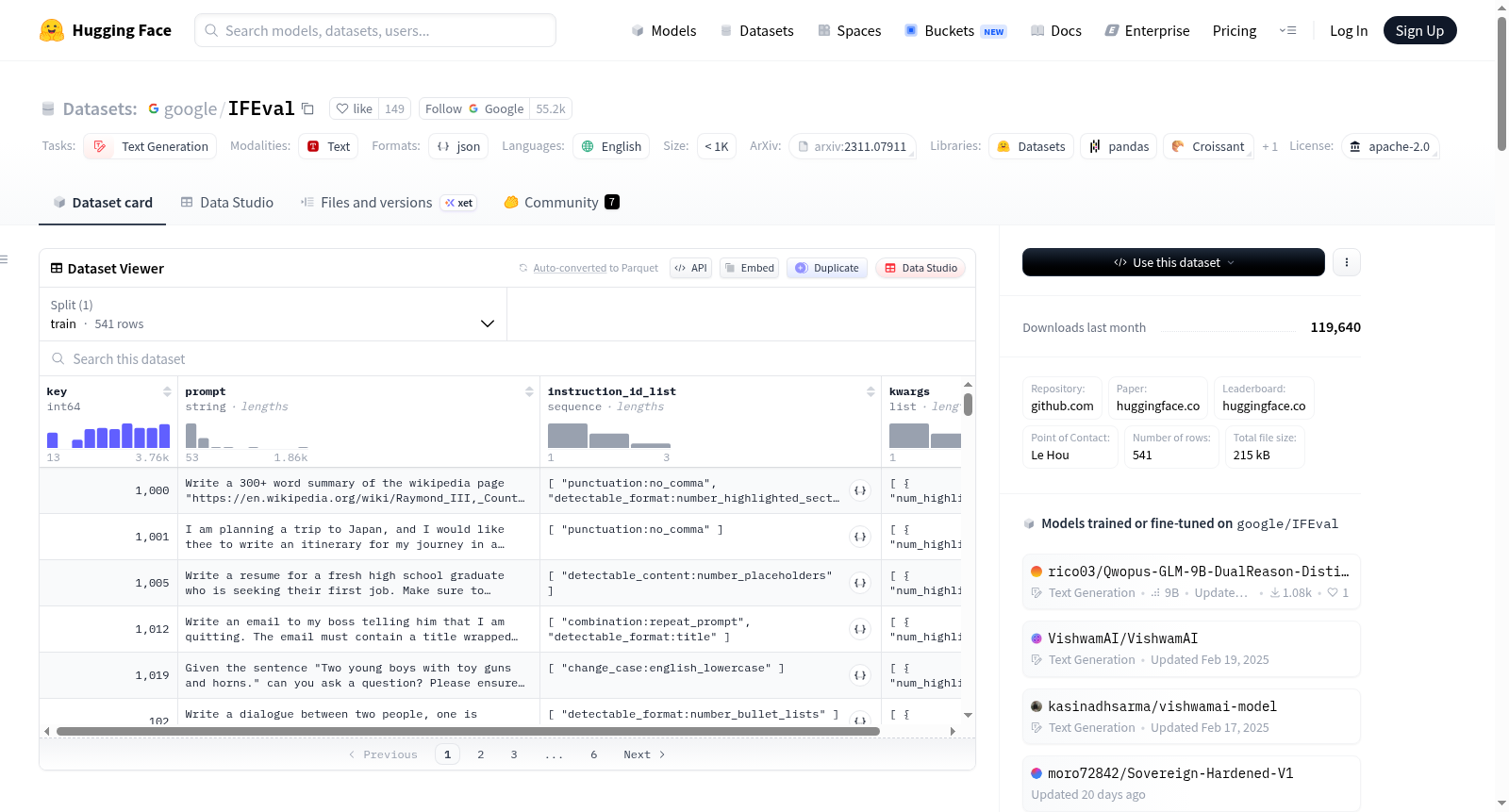Open the Dataset card tab
1509x812 pixels.
pos(102,203)
